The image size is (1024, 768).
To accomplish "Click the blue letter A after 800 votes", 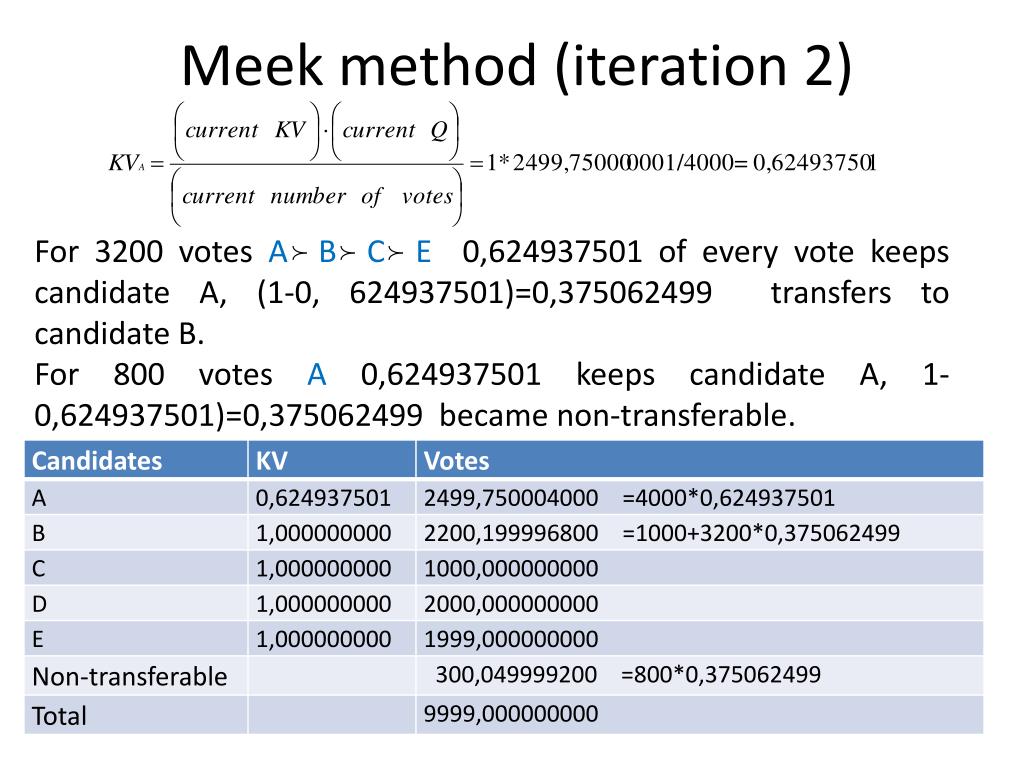I will click(x=317, y=375).
